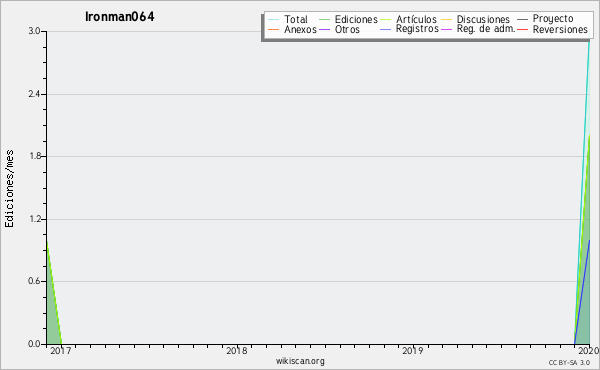Click the green Ediciones line swatch
600x370 pixels.
pos(324,20)
